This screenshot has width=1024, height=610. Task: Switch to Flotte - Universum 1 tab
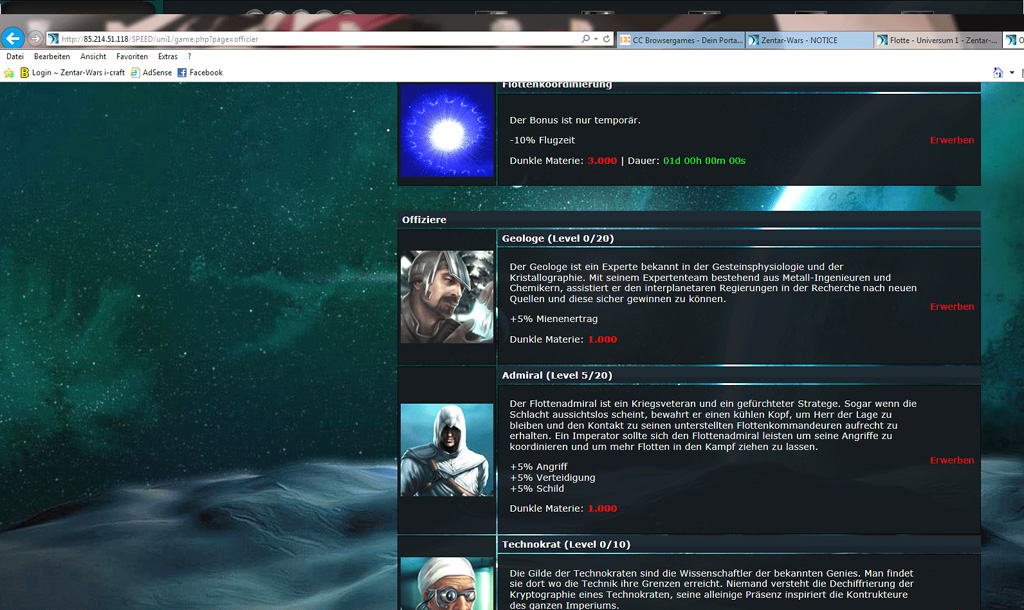tap(937, 40)
